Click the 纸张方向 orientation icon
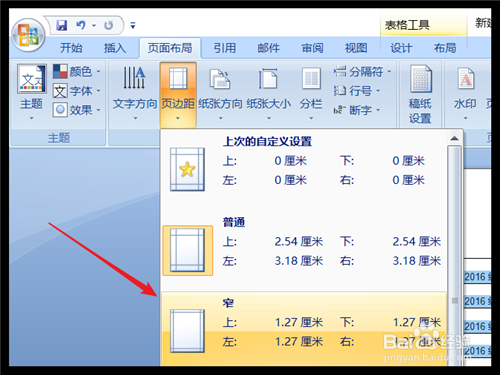 coord(220,79)
